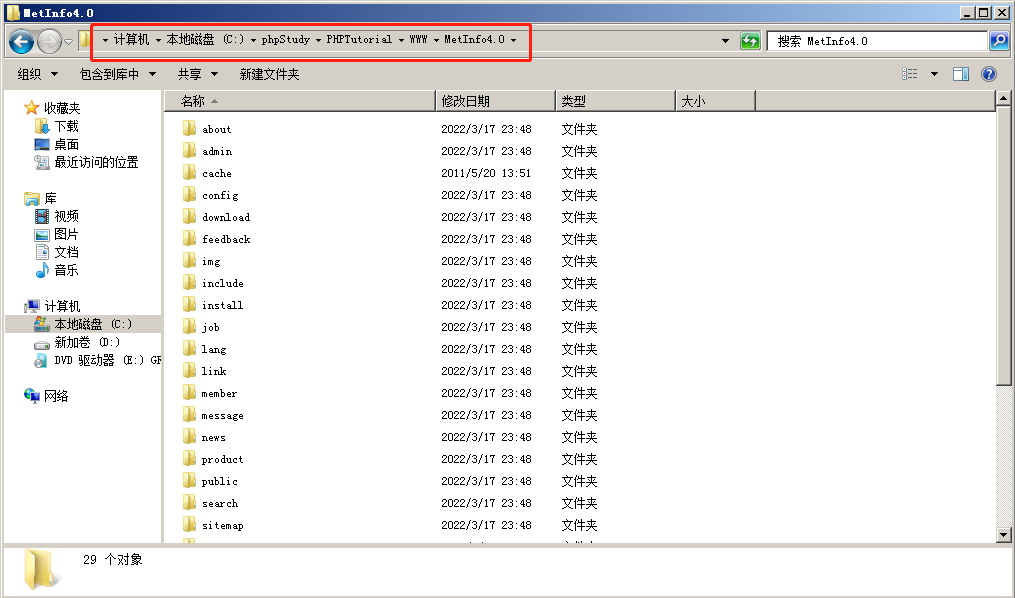Select the sitemap folder name
The image size is (1015, 598).
tap(222, 526)
